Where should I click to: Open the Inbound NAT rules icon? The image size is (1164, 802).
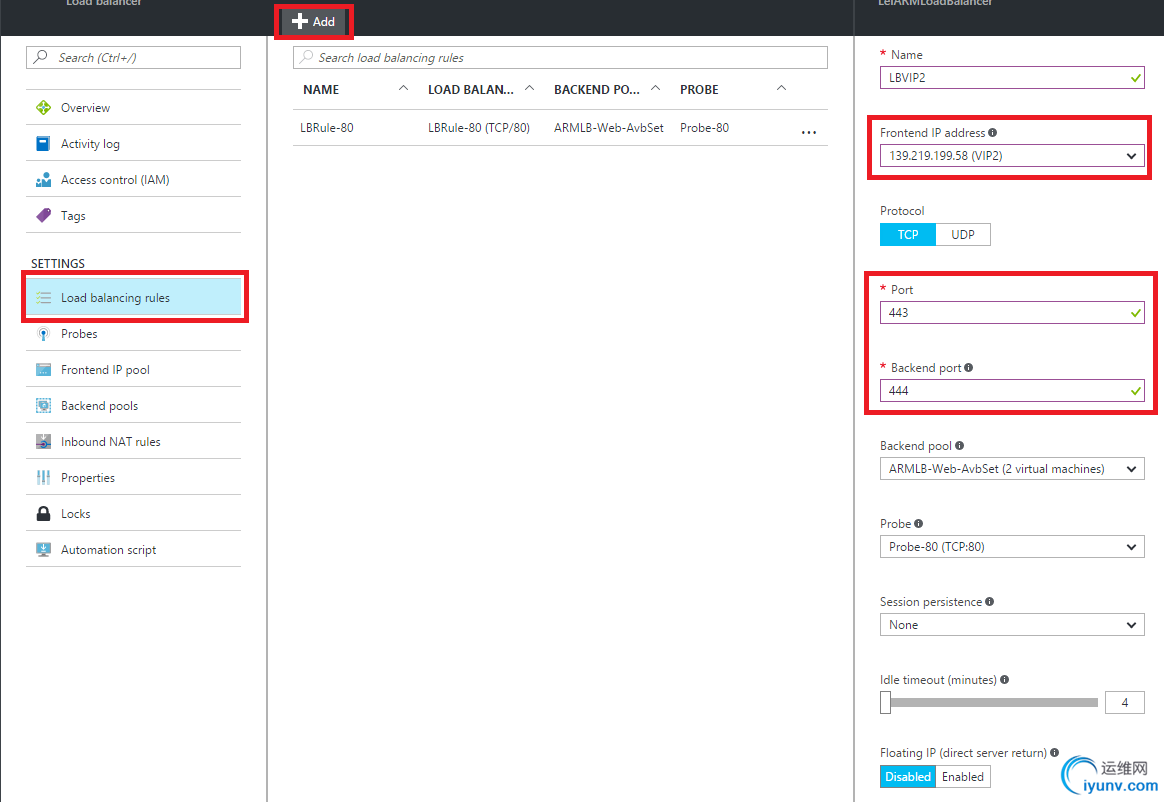(43, 441)
